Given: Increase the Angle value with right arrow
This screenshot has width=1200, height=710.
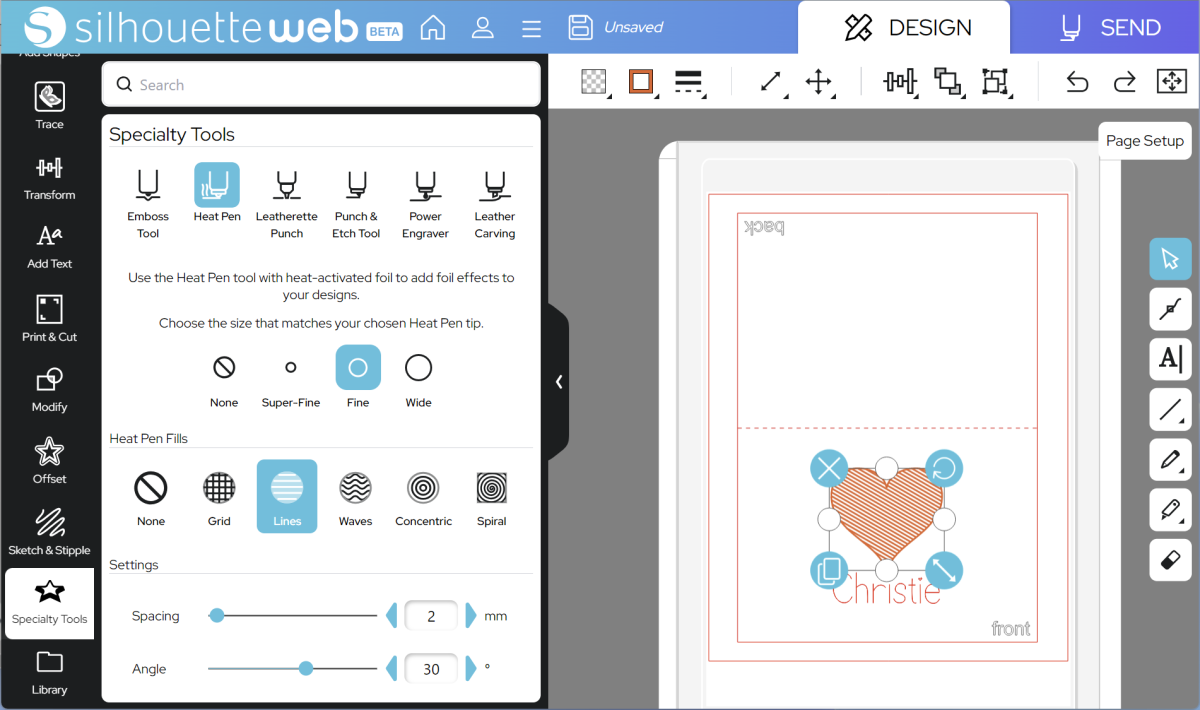Looking at the screenshot, I should pyautogui.click(x=471, y=669).
